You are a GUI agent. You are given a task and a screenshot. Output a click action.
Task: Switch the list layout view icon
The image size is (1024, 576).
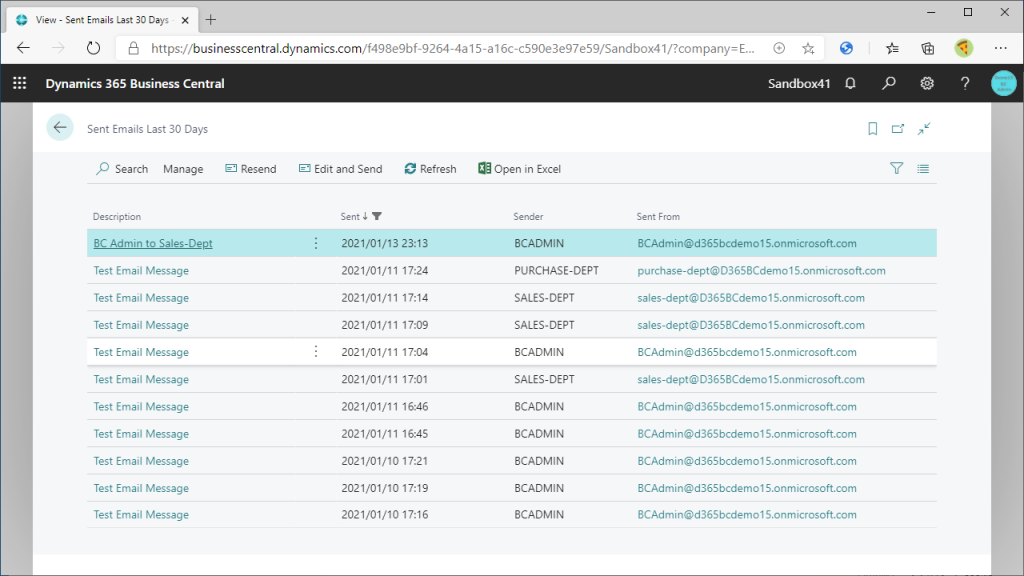point(923,168)
